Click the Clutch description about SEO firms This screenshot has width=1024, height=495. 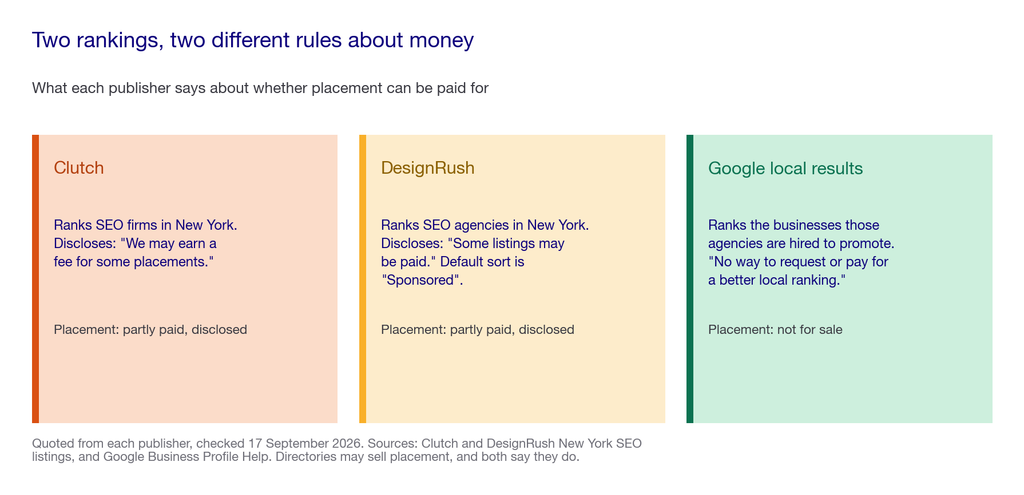pos(146,244)
